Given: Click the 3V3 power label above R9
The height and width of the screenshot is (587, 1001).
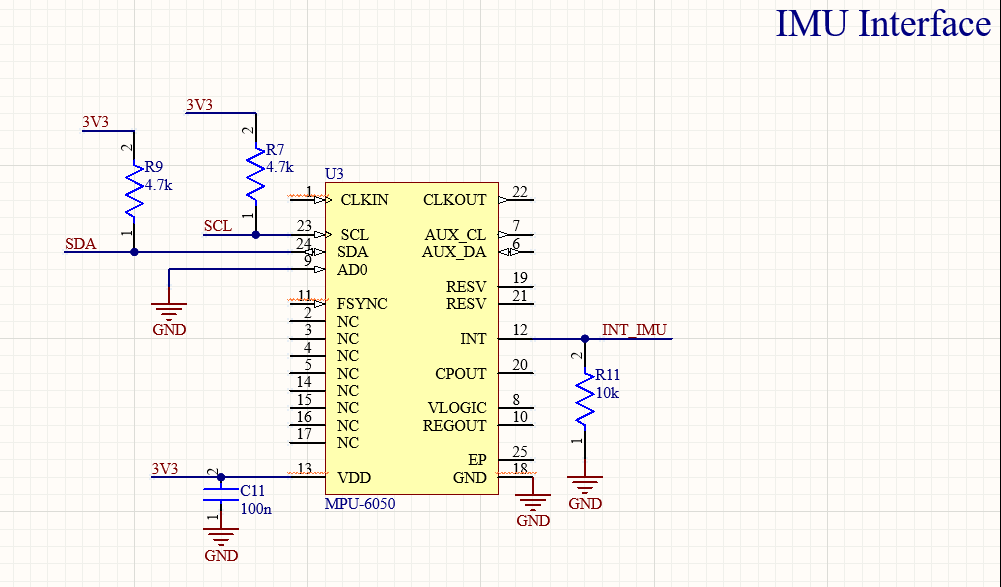Looking at the screenshot, I should click(x=95, y=122).
